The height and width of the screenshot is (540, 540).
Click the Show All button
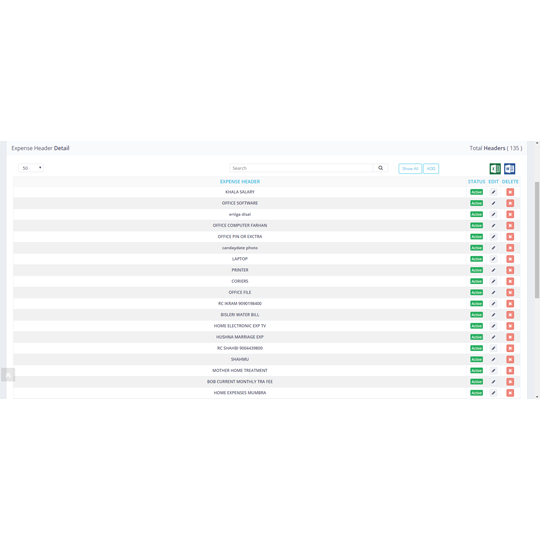pos(410,168)
